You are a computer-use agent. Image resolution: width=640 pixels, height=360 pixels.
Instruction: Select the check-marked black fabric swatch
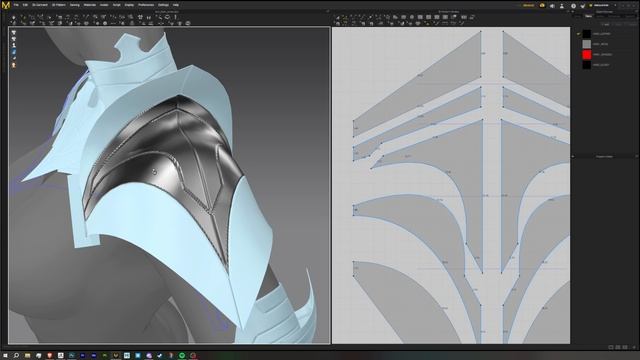tap(587, 33)
